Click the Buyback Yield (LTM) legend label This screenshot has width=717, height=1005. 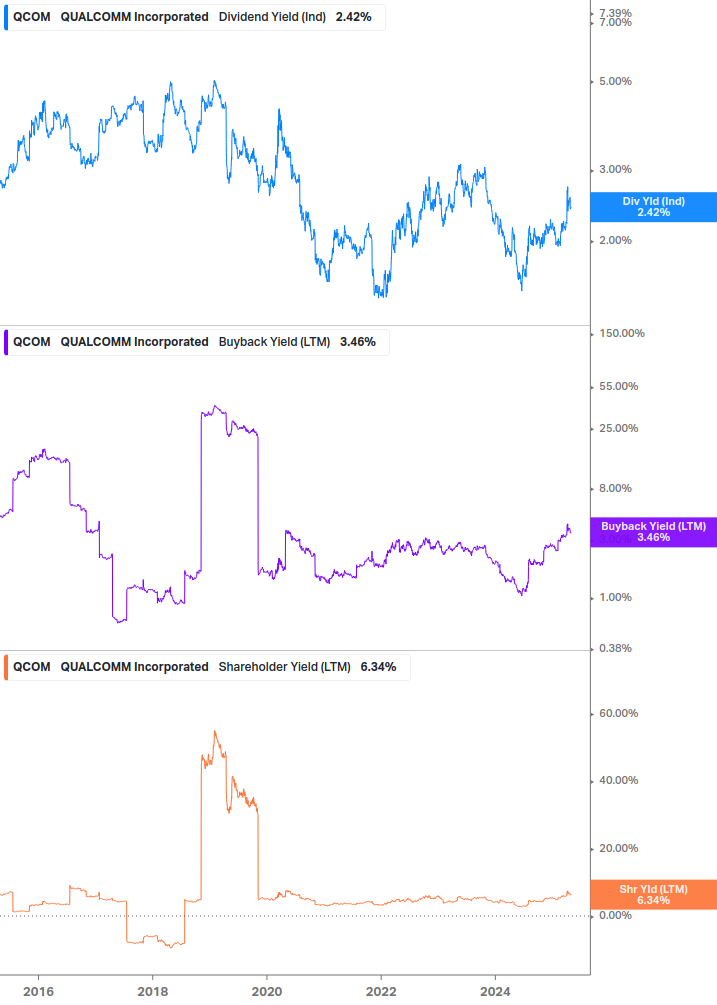point(274,342)
